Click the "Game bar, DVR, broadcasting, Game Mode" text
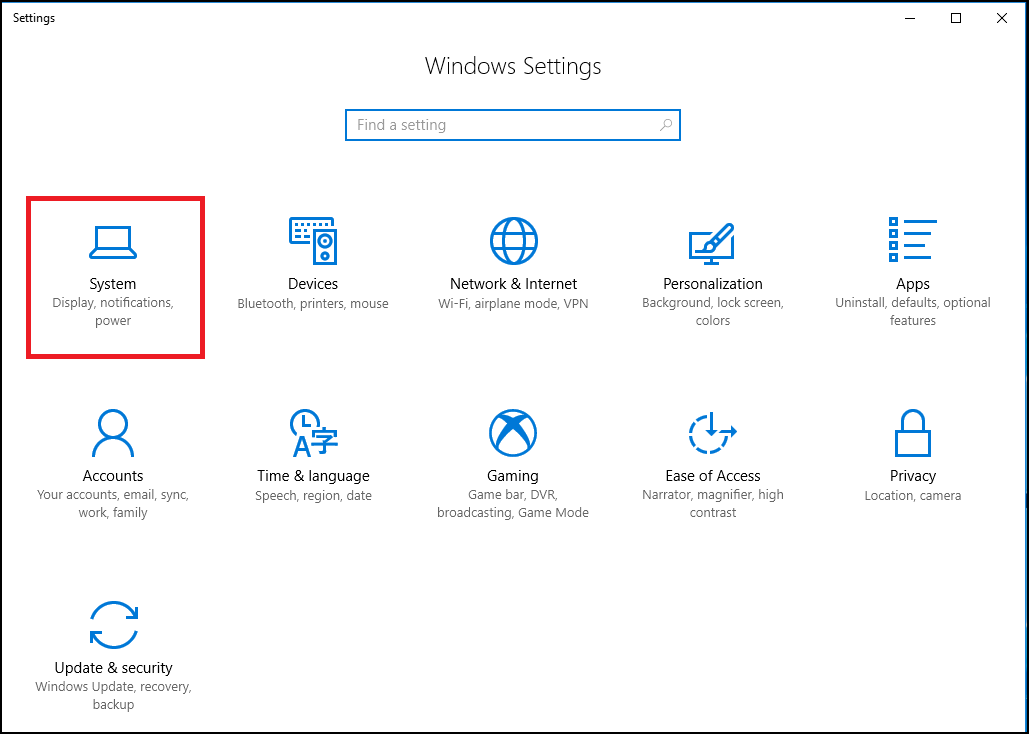The width and height of the screenshot is (1029, 734). (x=513, y=504)
